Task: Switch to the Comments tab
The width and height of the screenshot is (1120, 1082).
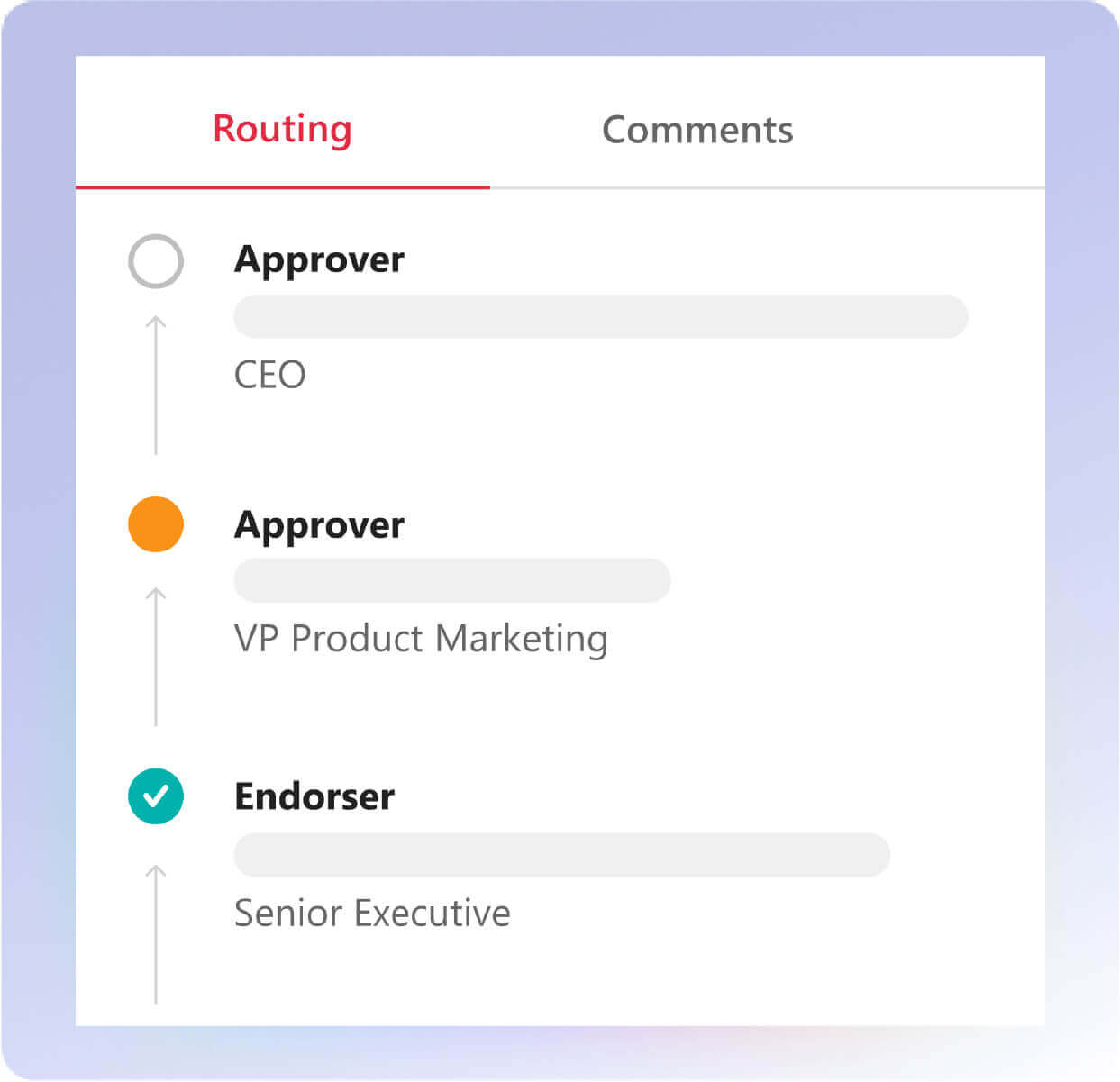Action: point(697,130)
